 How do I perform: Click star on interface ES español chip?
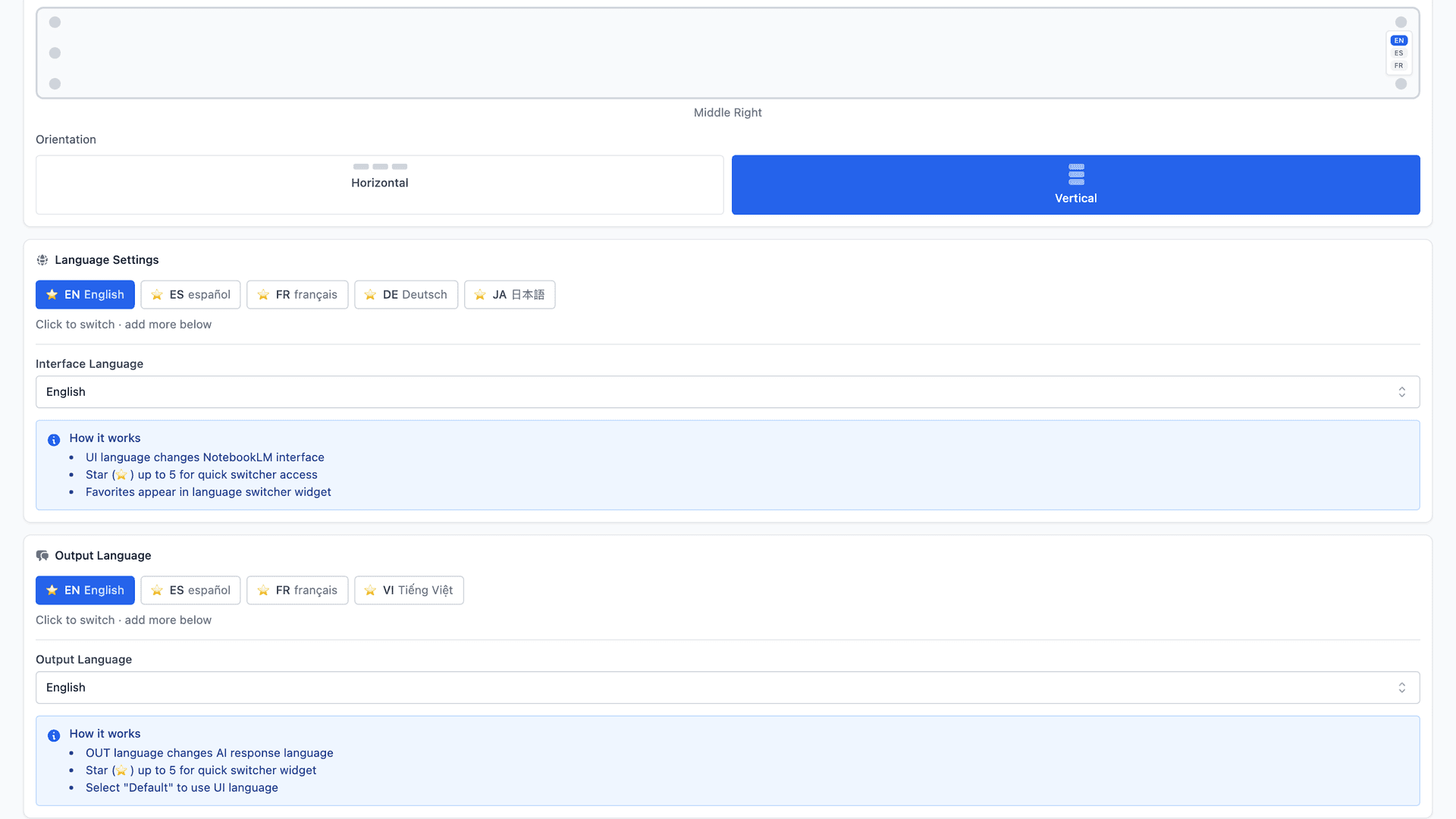click(157, 294)
